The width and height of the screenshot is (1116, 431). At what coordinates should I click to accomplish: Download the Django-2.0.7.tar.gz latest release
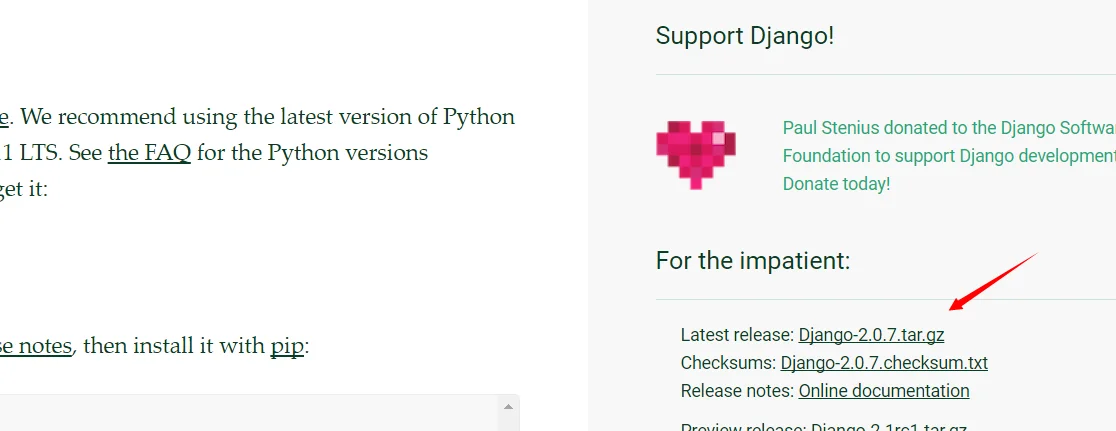(871, 335)
